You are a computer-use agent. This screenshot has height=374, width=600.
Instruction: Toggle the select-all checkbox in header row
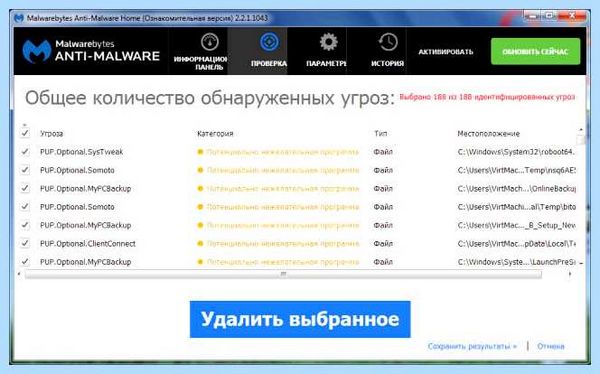pyautogui.click(x=25, y=133)
